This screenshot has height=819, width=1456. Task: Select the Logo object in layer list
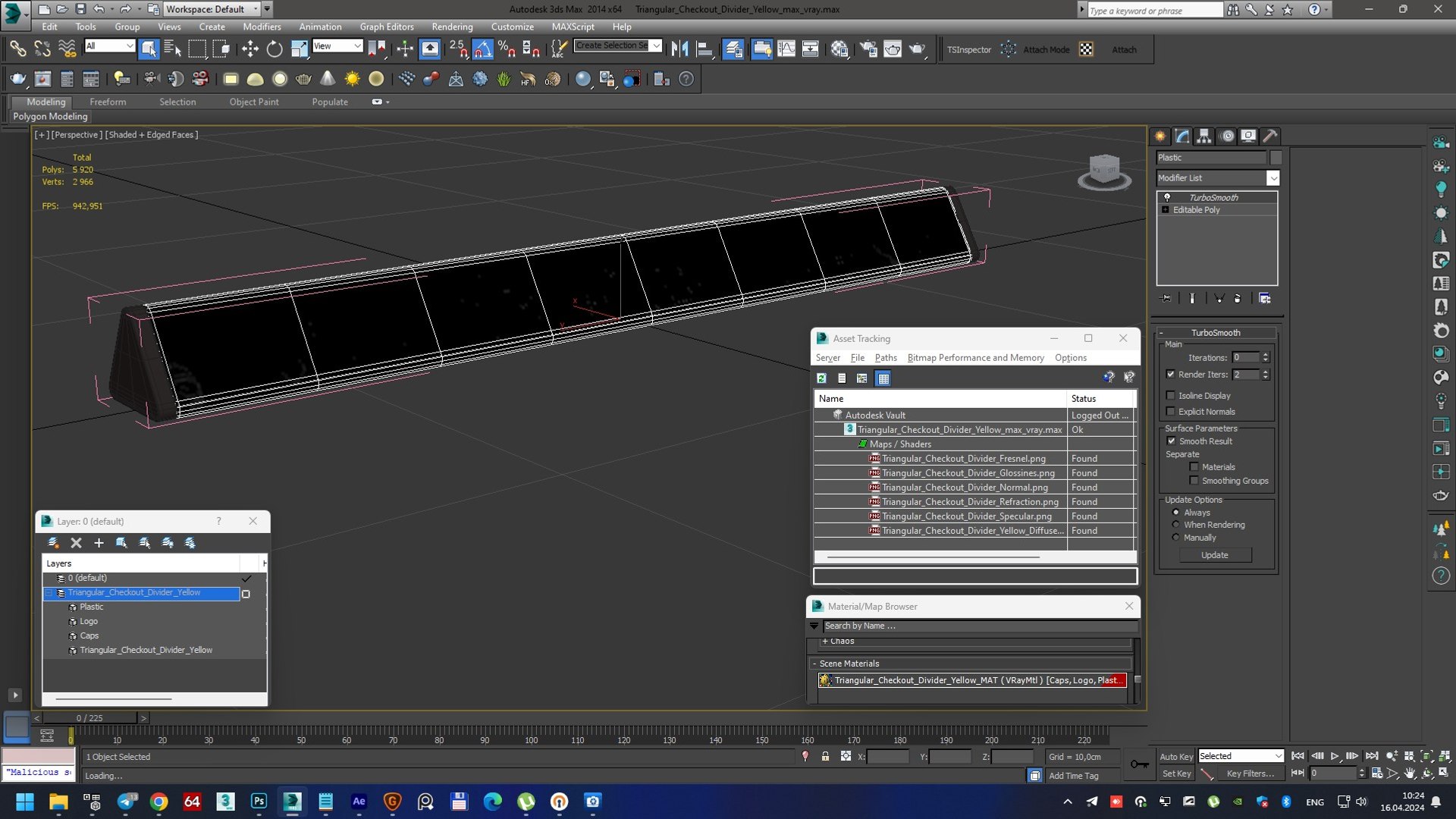89,621
